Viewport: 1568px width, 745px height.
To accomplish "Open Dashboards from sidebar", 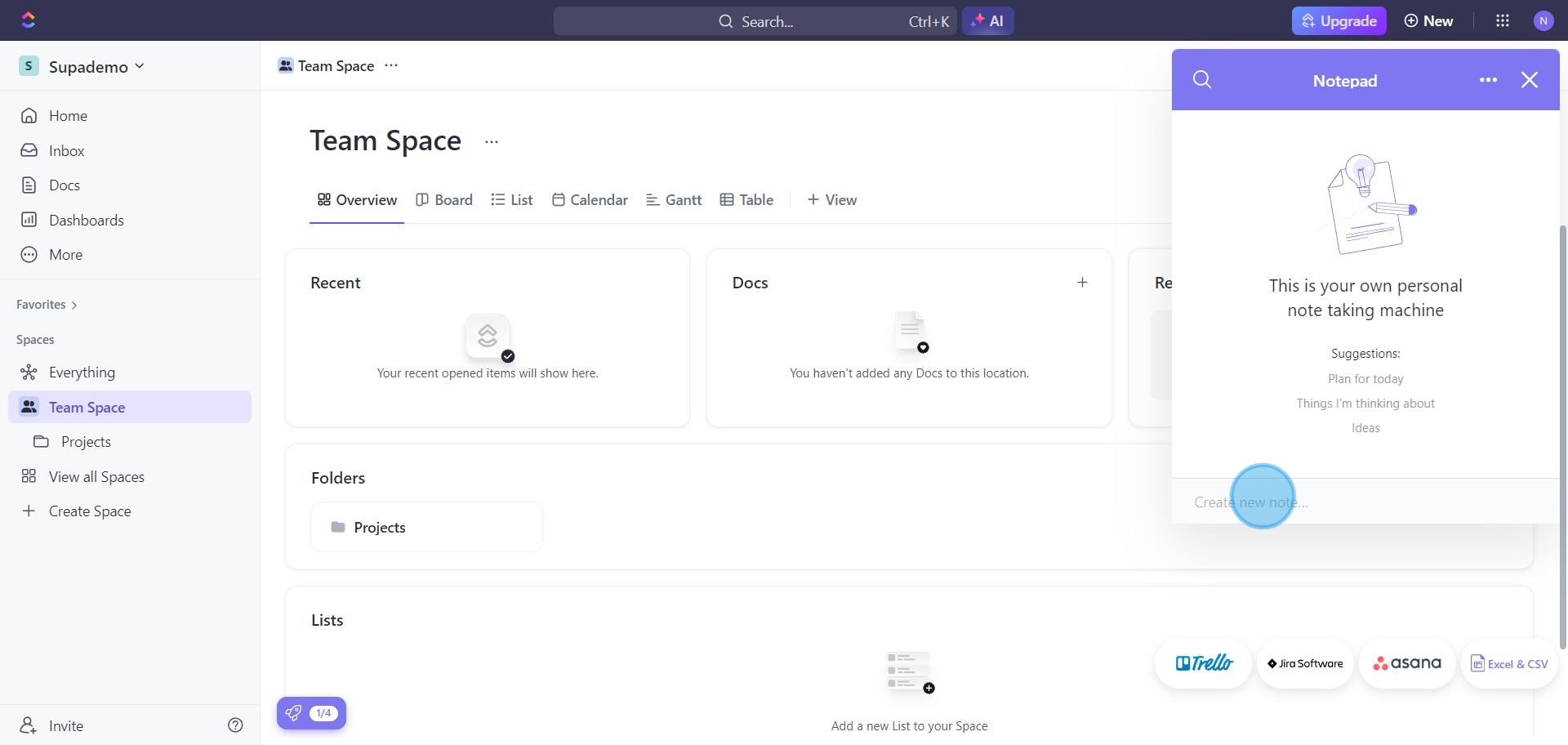I will [x=131, y=220].
